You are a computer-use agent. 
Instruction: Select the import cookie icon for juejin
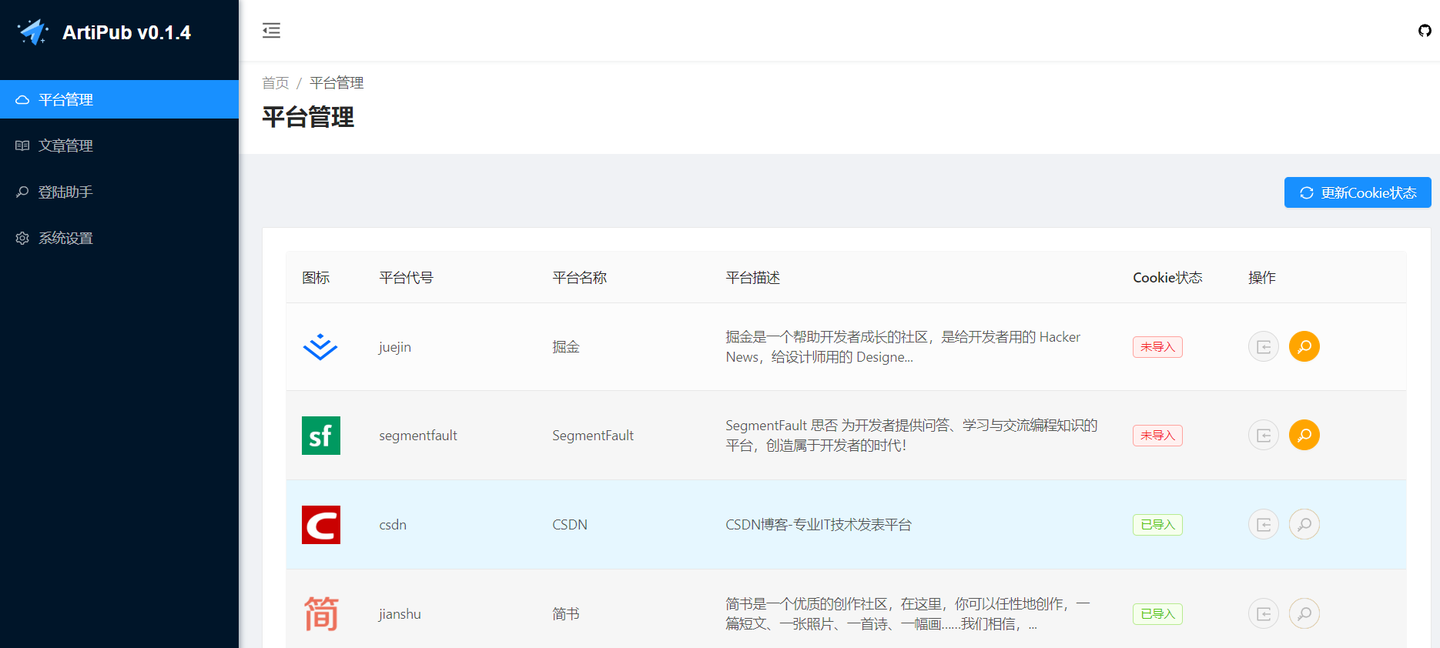tap(1263, 346)
